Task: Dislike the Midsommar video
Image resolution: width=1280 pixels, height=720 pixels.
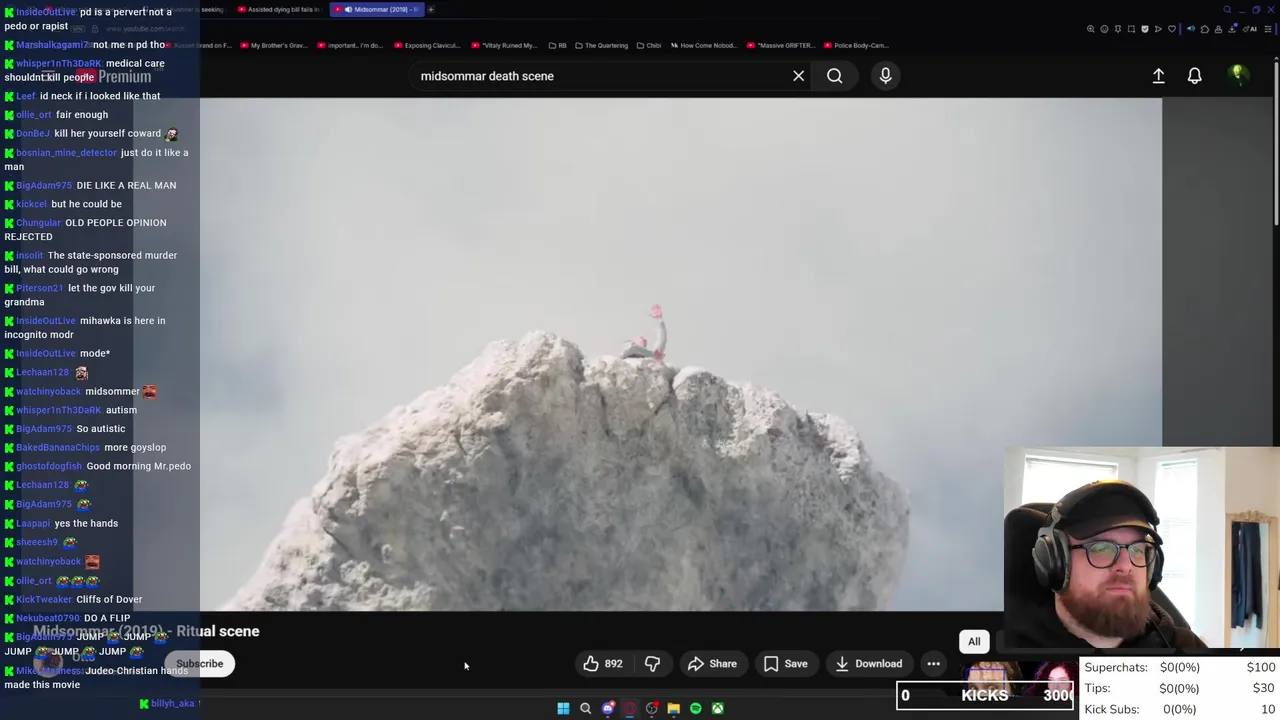Action: [x=652, y=664]
